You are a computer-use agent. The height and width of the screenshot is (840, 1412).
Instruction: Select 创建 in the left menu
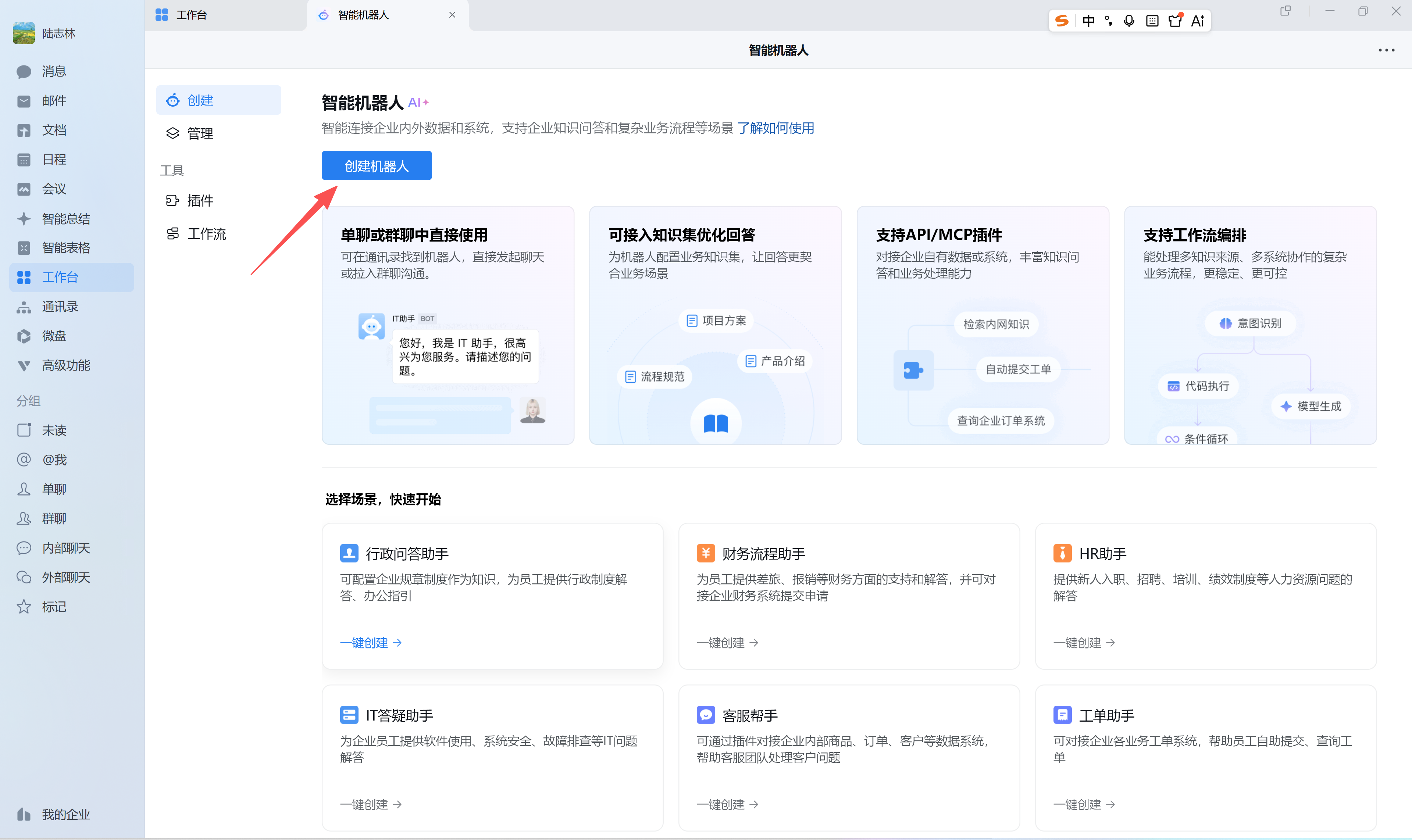click(x=218, y=100)
